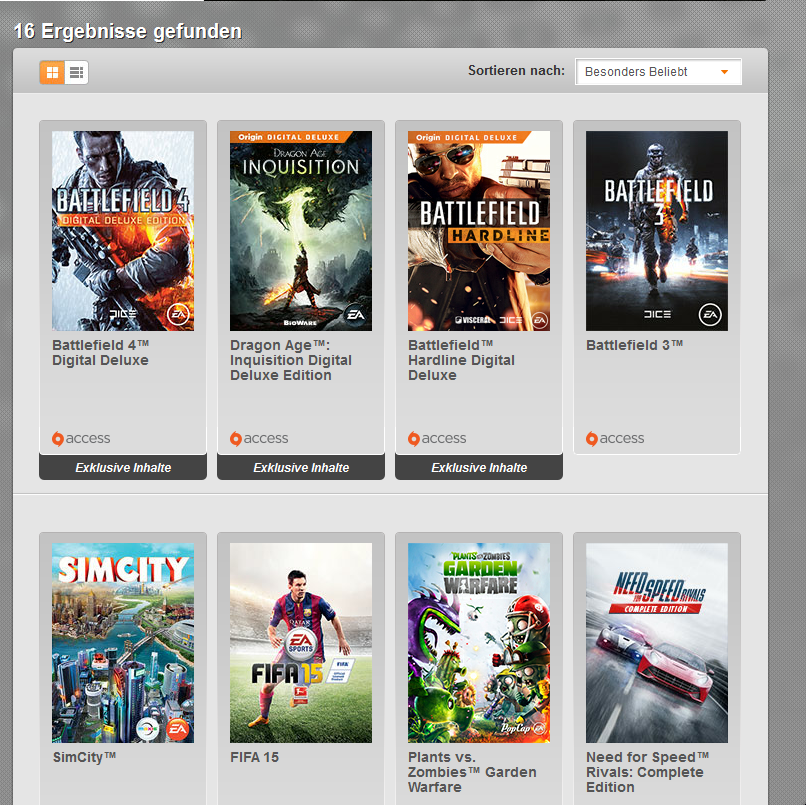This screenshot has height=805, width=806.
Task: Open Battlefield Hardline cover art
Action: [x=479, y=231]
